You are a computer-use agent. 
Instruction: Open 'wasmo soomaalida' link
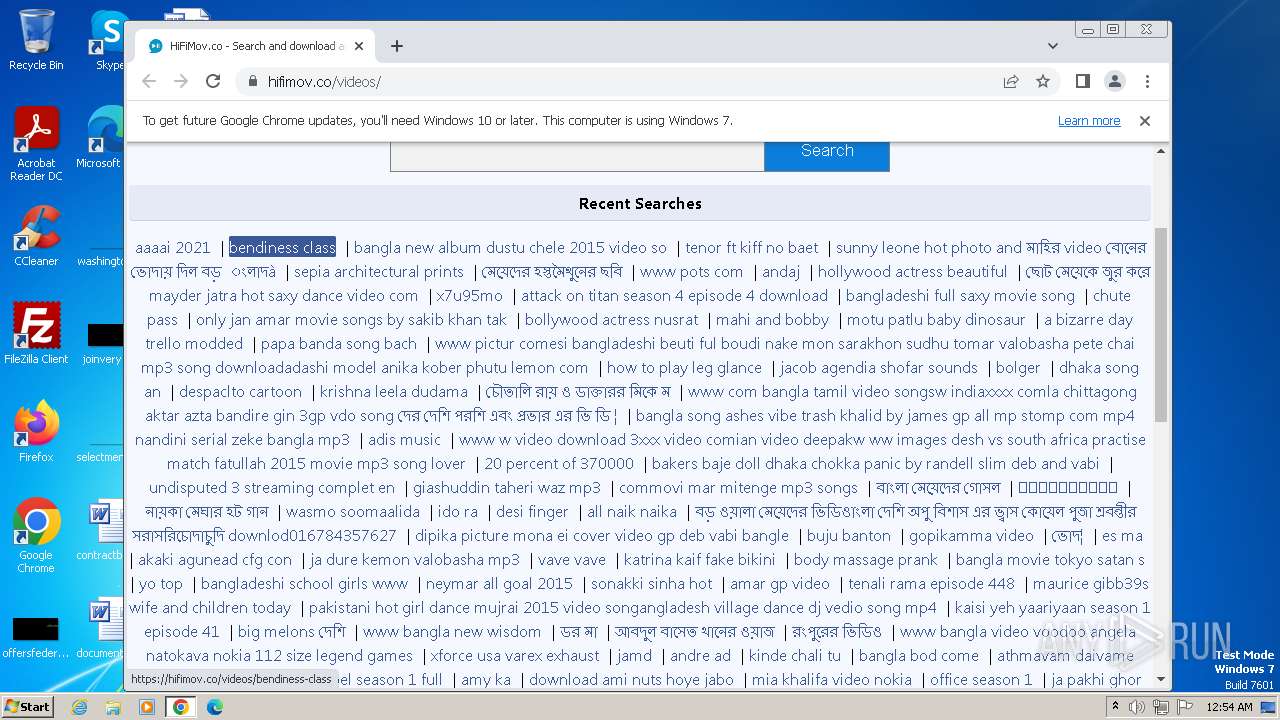[353, 511]
